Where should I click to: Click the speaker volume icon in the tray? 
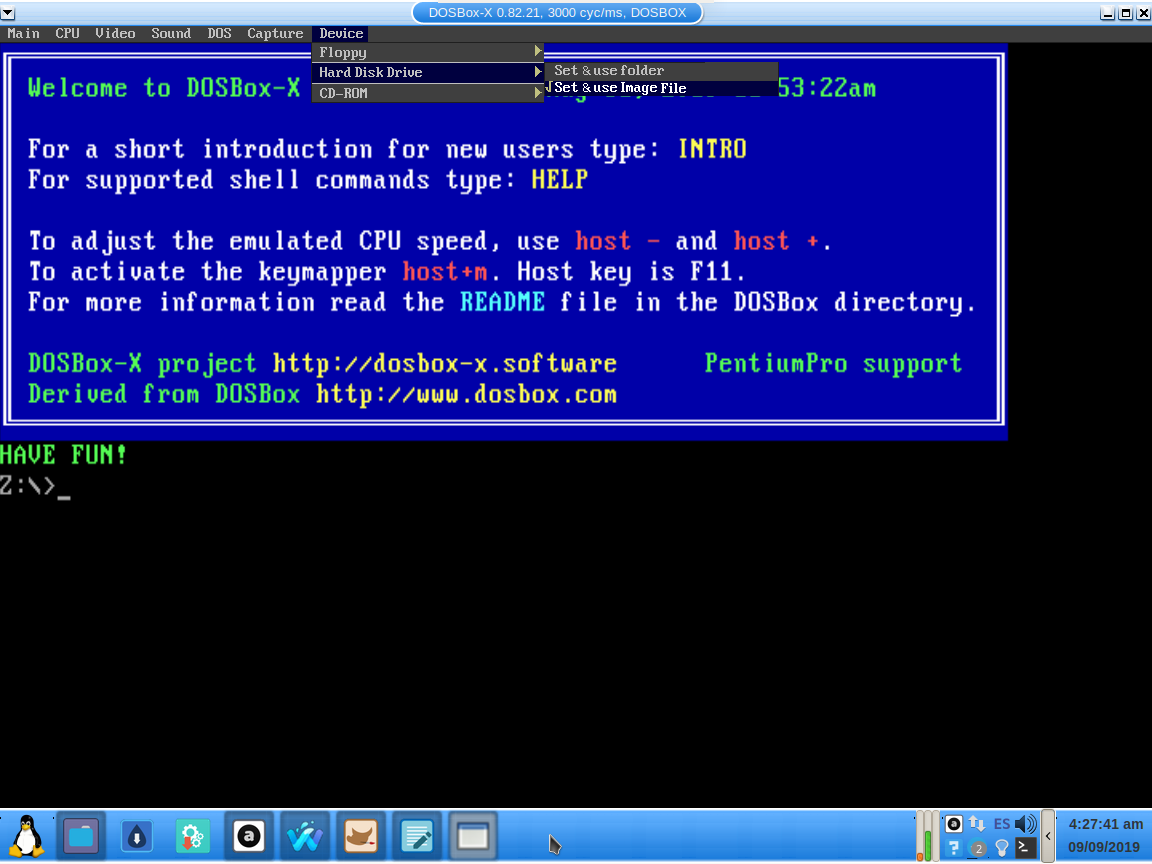(1025, 824)
